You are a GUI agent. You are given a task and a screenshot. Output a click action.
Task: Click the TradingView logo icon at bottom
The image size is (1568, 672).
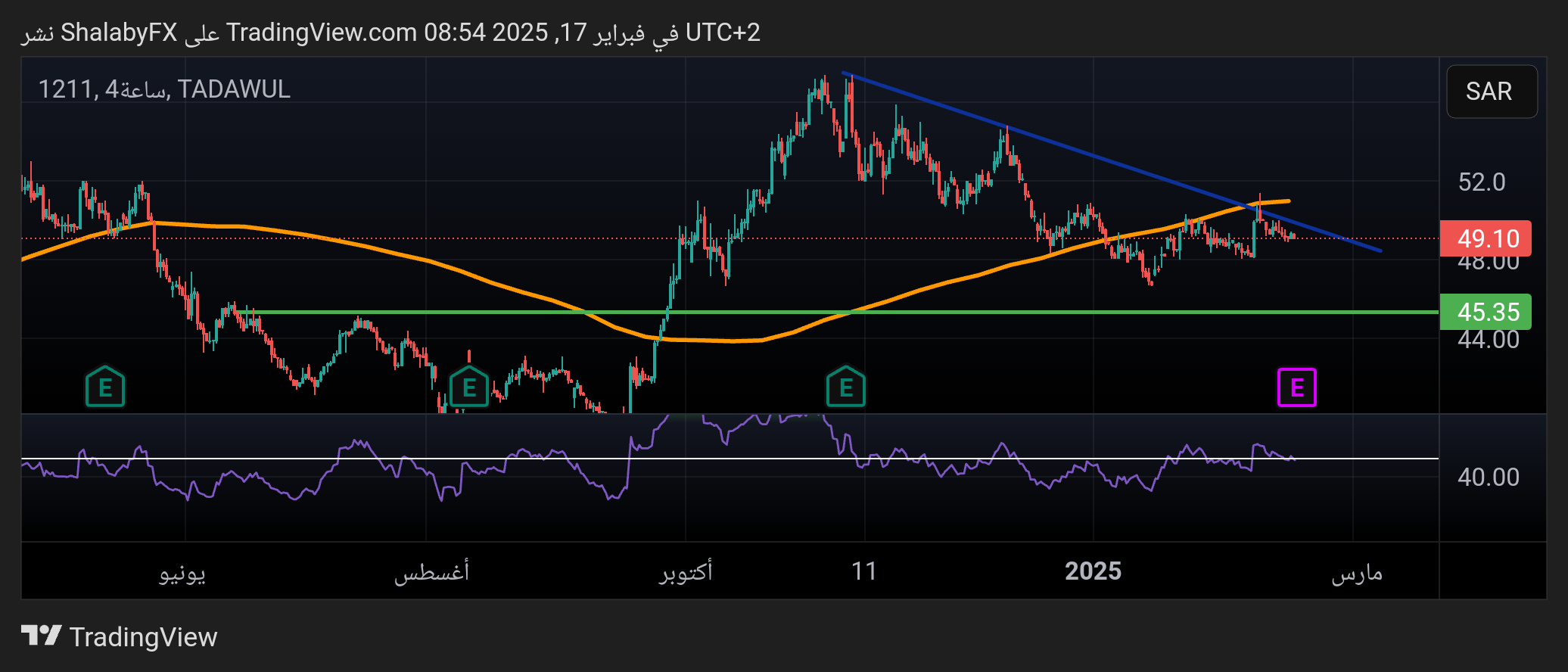(41, 636)
